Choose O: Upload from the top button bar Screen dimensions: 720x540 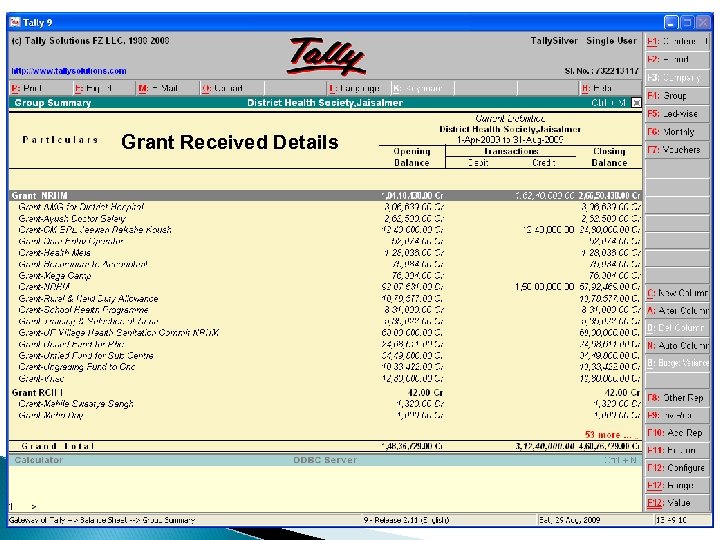232,88
